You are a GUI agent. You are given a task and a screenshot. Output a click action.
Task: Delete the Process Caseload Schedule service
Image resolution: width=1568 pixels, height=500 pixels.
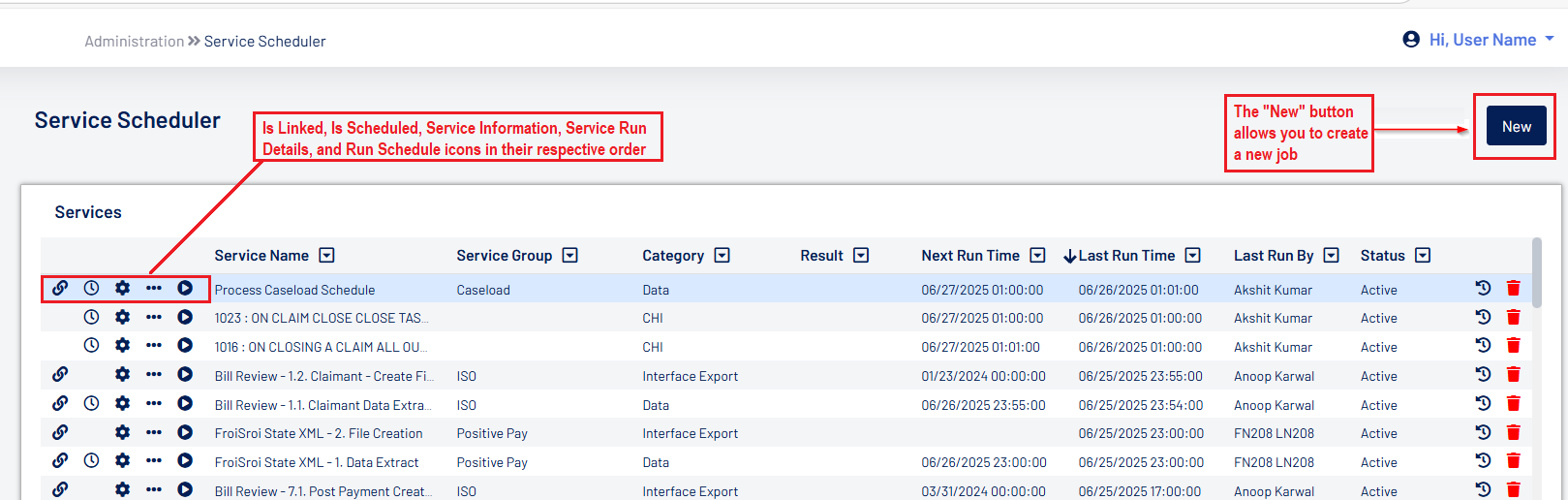[1513, 288]
